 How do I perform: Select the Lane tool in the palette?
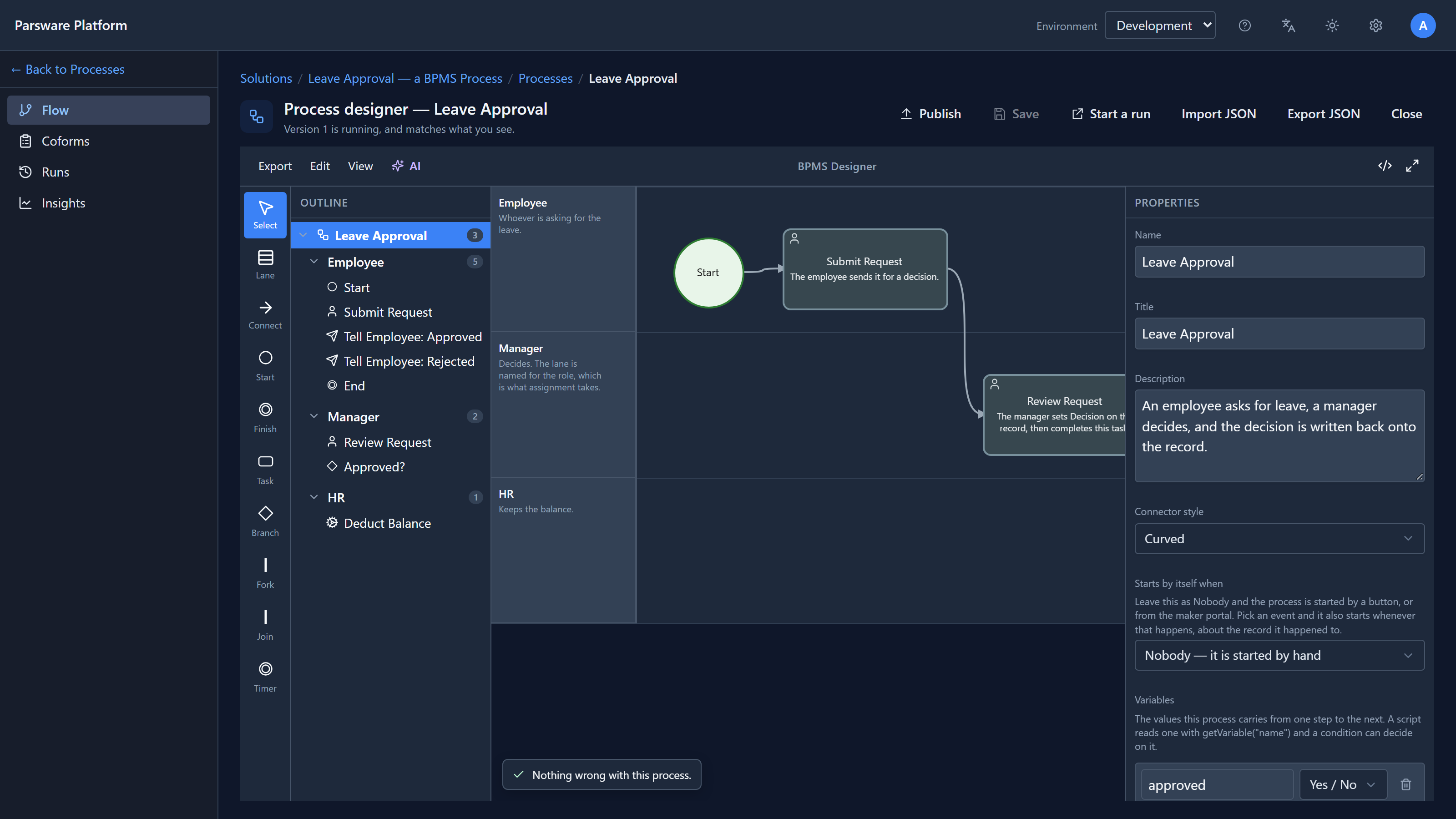click(x=265, y=264)
